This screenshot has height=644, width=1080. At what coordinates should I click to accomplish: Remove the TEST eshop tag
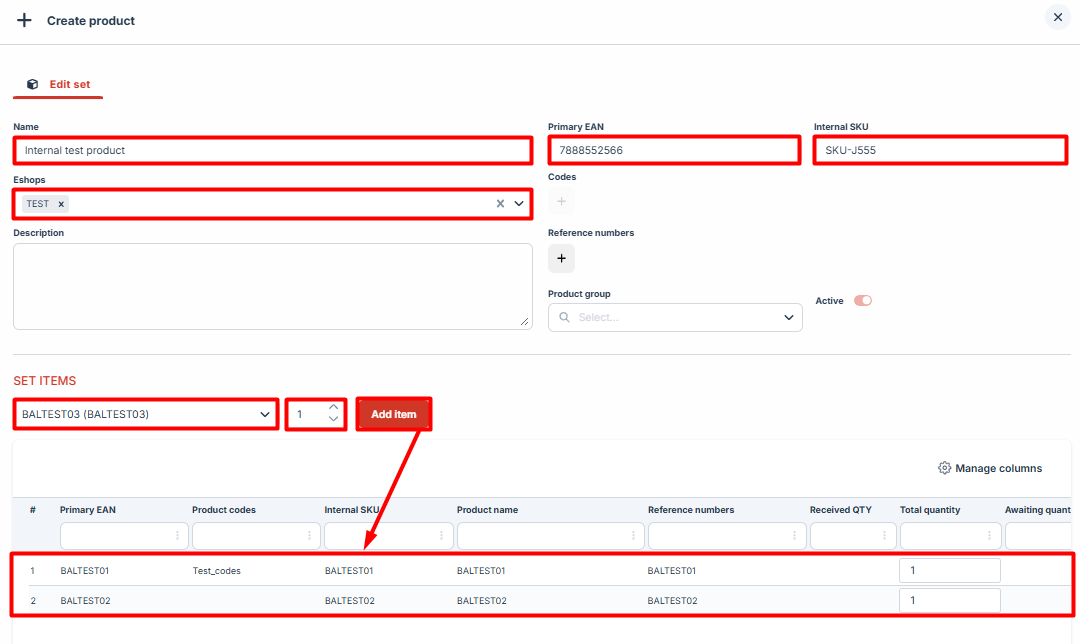pos(61,204)
